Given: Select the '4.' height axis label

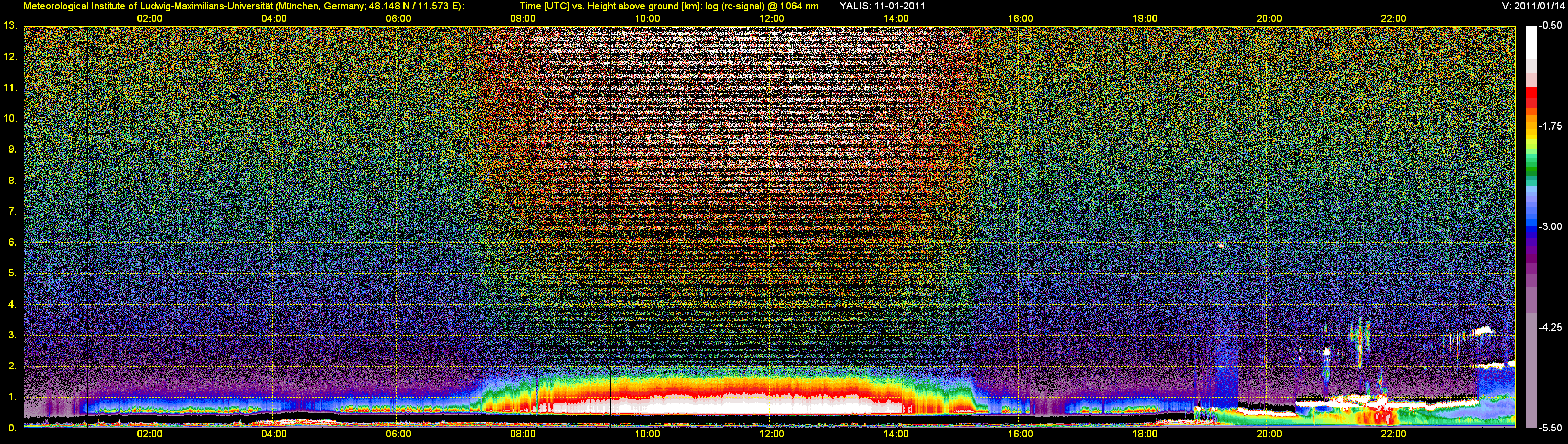Looking at the screenshot, I should click(x=12, y=304).
